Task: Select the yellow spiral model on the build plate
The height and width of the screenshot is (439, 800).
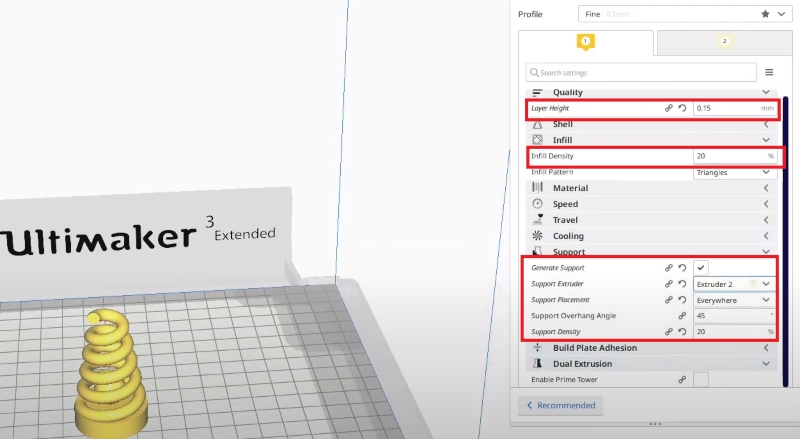Action: tap(111, 373)
